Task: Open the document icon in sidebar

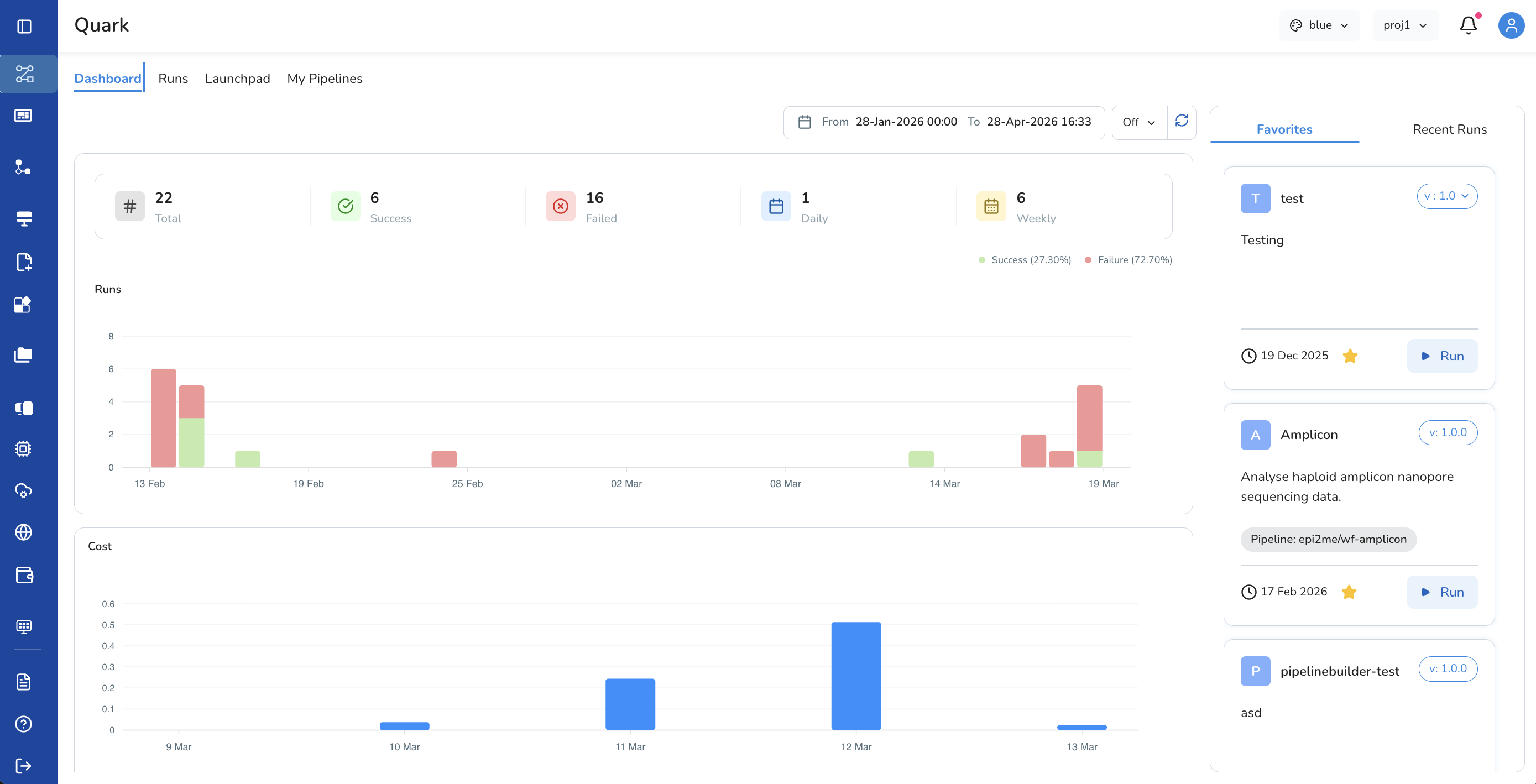Action: point(23,682)
